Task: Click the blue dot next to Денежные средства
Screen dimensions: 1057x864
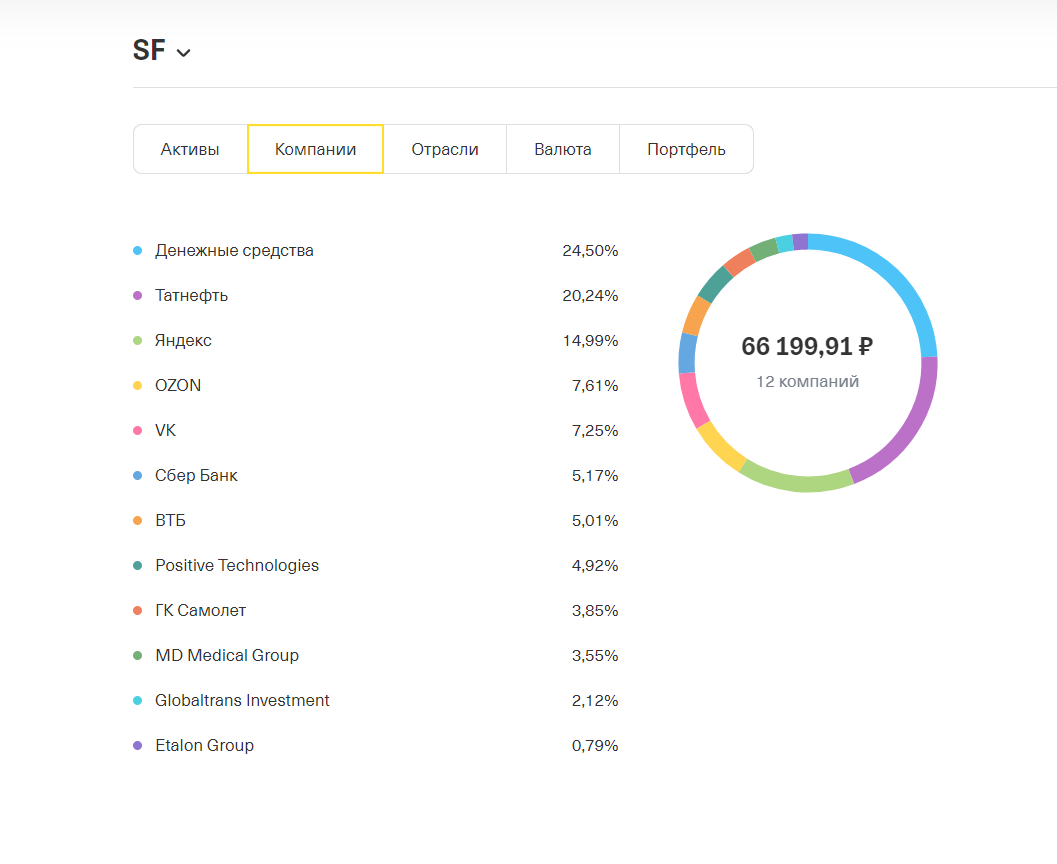Action: (x=138, y=251)
